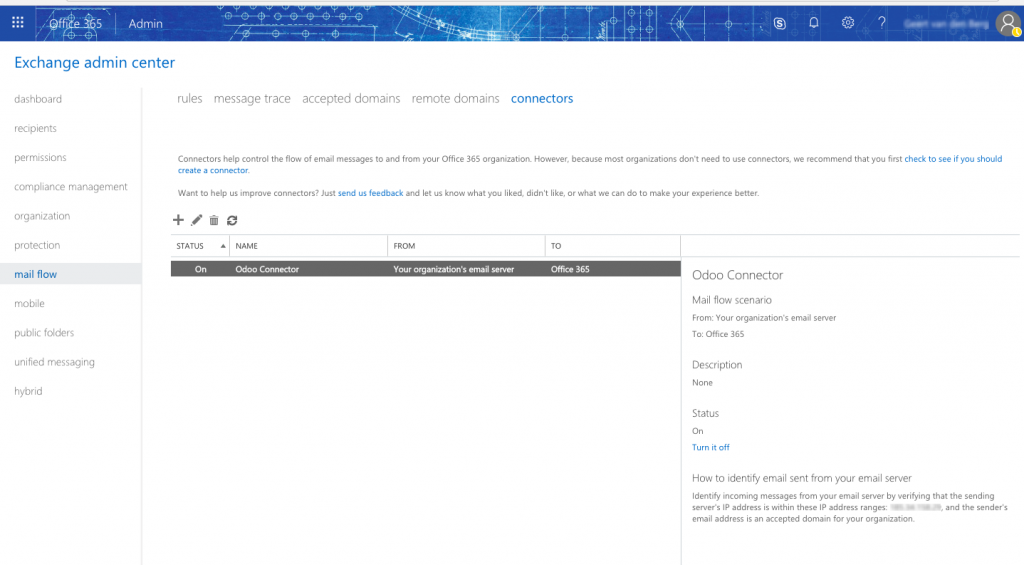Viewport: 1024px width, 565px height.
Task: Open organization in the left navigation
Action: (x=42, y=216)
